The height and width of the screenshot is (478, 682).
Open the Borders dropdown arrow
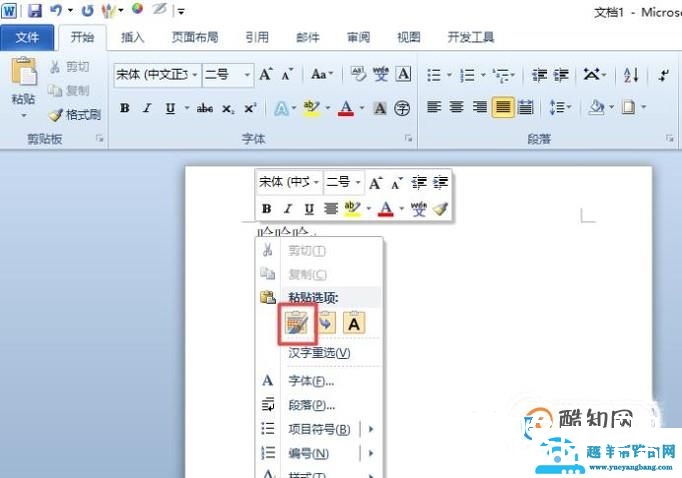[644, 107]
